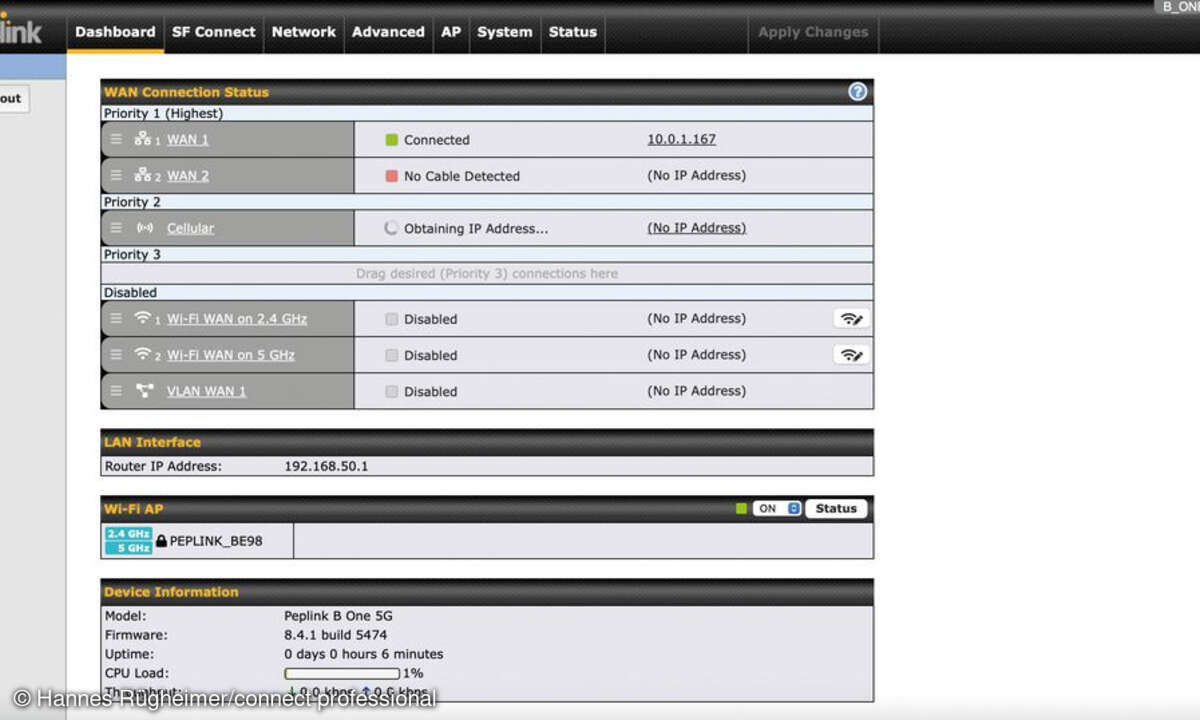Click the Cellular row drag handle icon

click(116, 228)
